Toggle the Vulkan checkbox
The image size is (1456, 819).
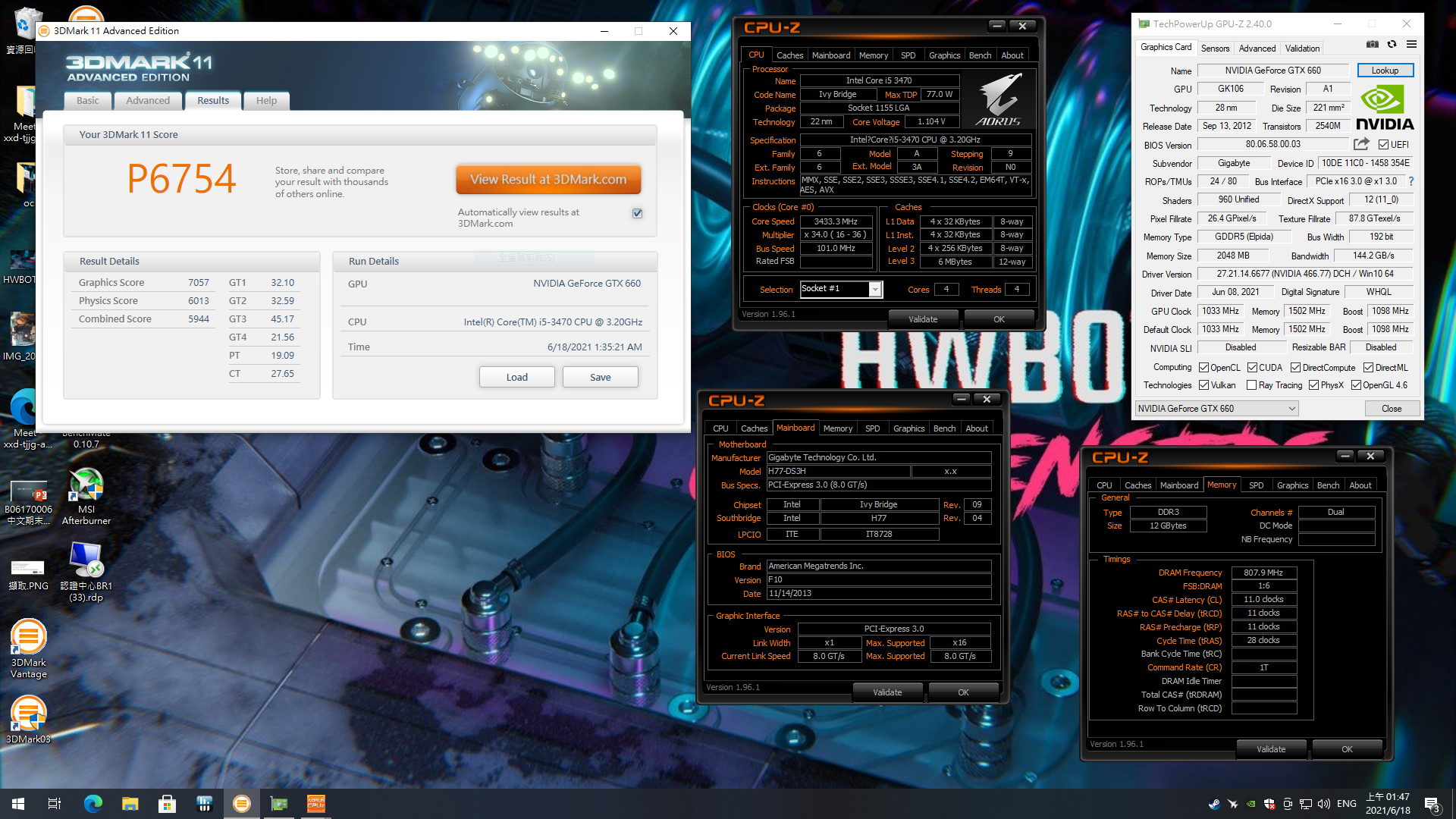click(1203, 385)
